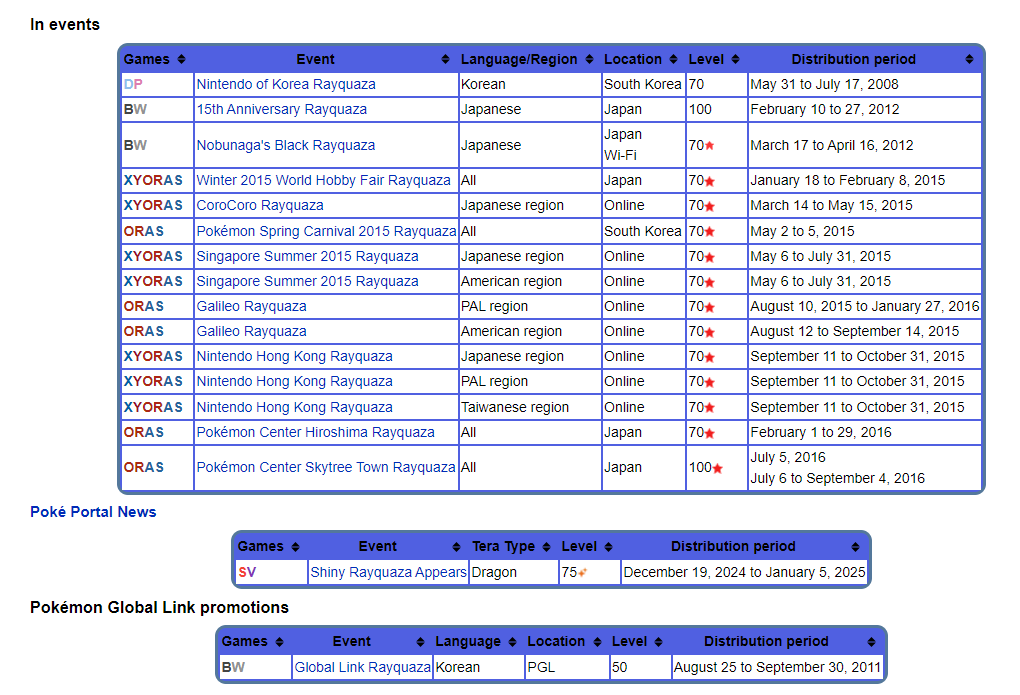
Task: Open Pokémon Center Skytree Town Rayquaza link
Action: coord(326,468)
